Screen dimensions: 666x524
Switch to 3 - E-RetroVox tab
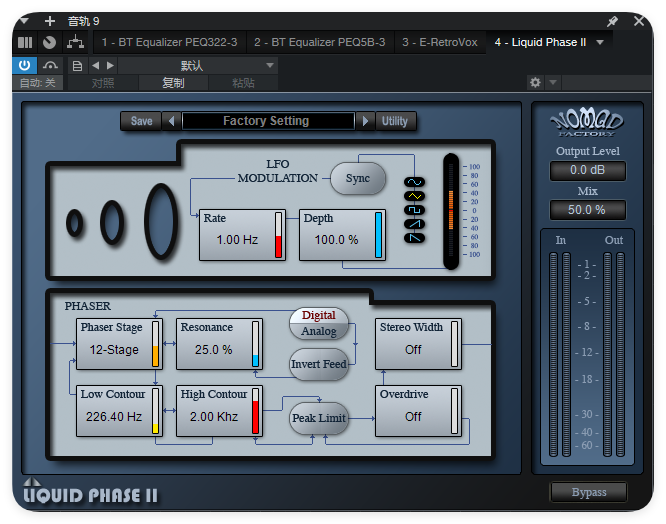click(440, 42)
